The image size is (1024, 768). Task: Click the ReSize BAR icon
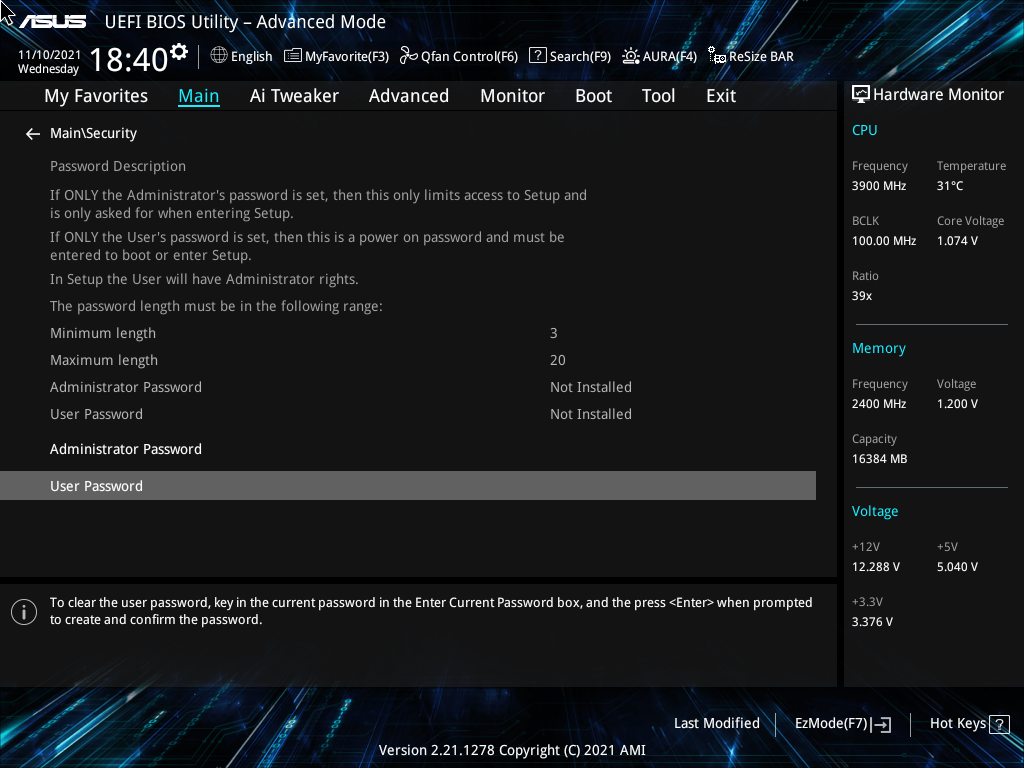tap(717, 57)
